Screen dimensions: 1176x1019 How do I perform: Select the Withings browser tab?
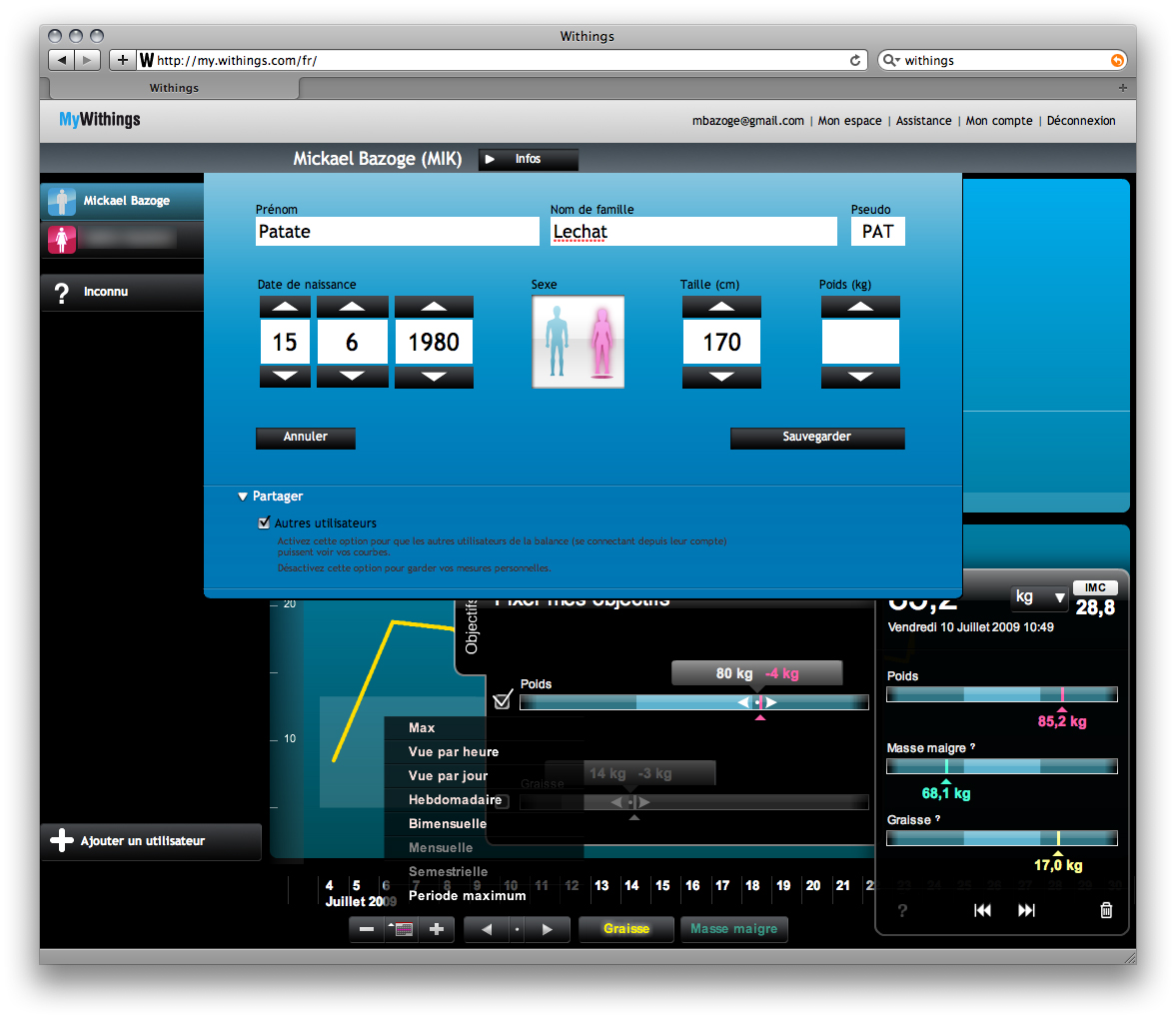click(x=174, y=88)
